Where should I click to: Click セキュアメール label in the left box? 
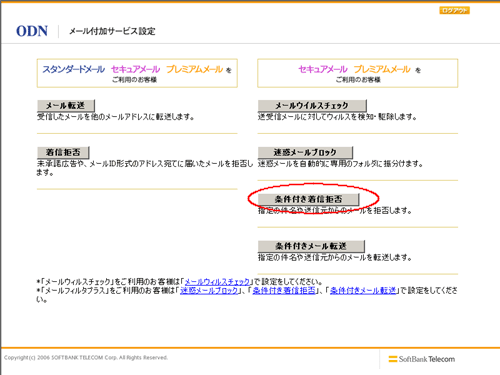pos(135,69)
